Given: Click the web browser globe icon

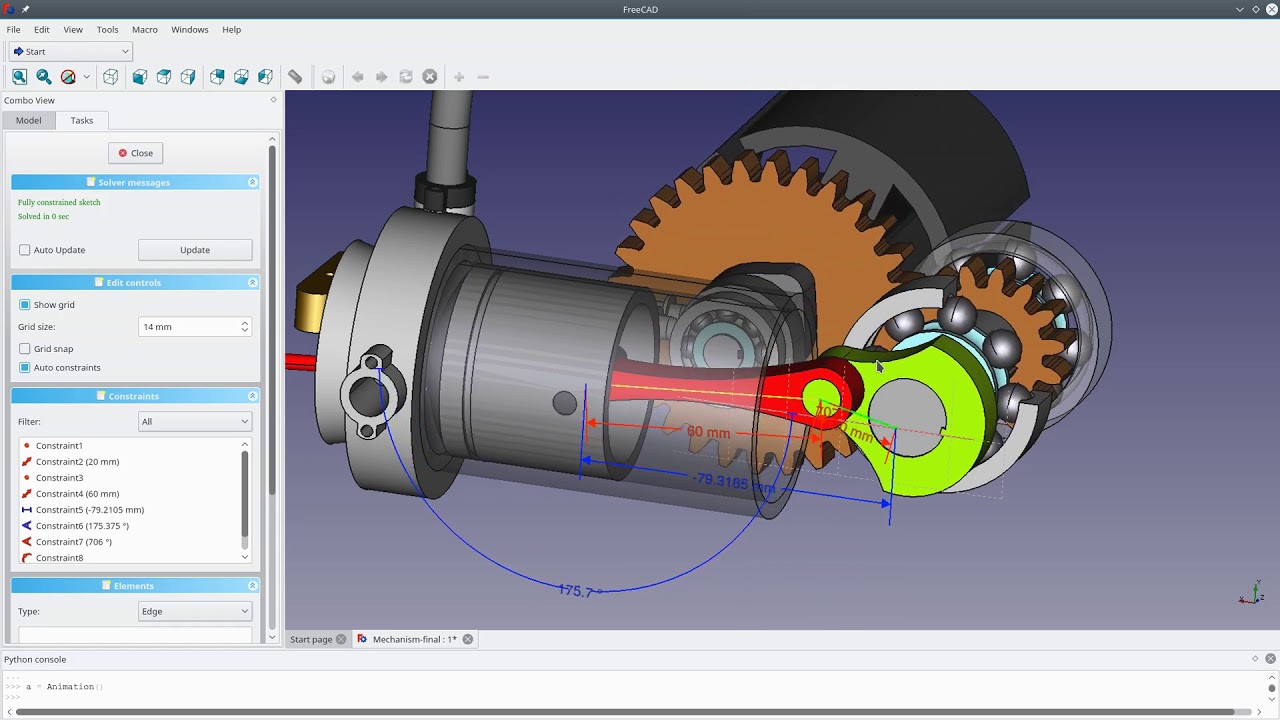Looking at the screenshot, I should 328,77.
